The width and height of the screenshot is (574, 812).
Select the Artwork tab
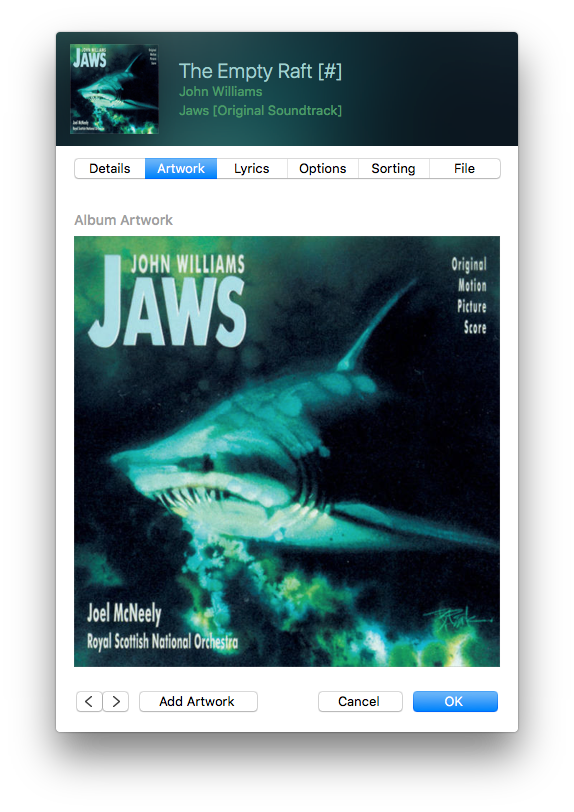point(181,168)
